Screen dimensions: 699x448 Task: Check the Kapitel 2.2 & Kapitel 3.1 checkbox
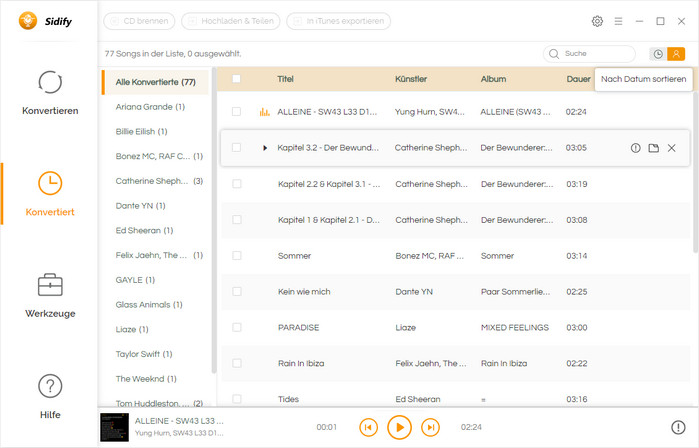(x=237, y=184)
